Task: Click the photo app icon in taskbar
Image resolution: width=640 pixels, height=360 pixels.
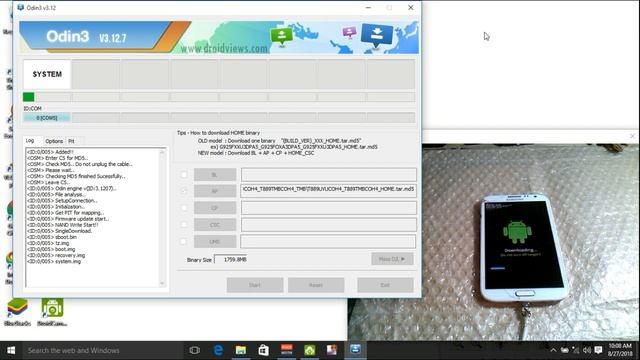Action: point(332,350)
